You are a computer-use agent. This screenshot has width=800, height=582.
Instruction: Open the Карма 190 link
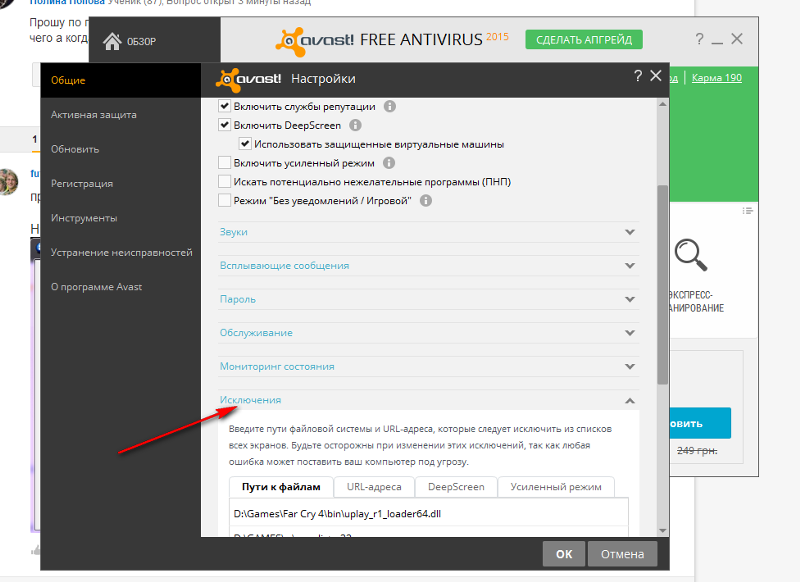click(716, 78)
